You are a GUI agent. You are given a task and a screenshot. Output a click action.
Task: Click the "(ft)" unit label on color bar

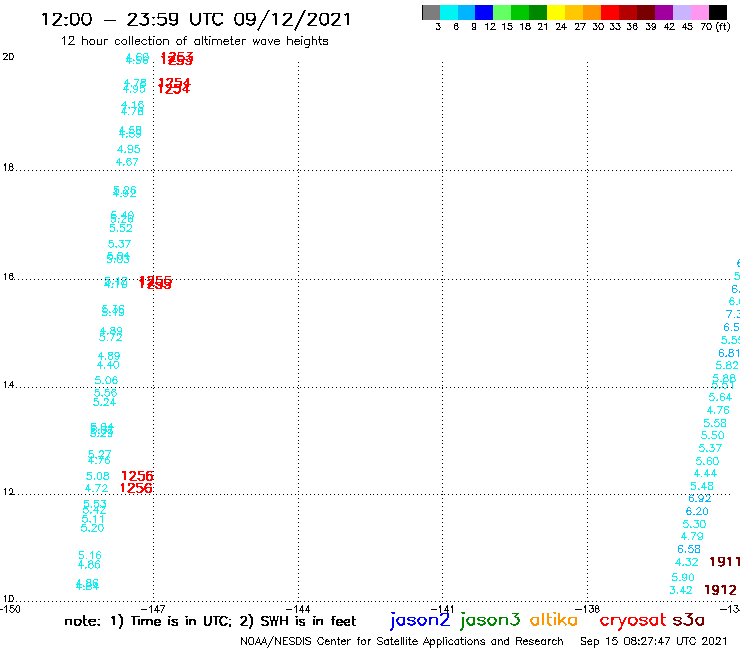pyautogui.click(x=722, y=26)
